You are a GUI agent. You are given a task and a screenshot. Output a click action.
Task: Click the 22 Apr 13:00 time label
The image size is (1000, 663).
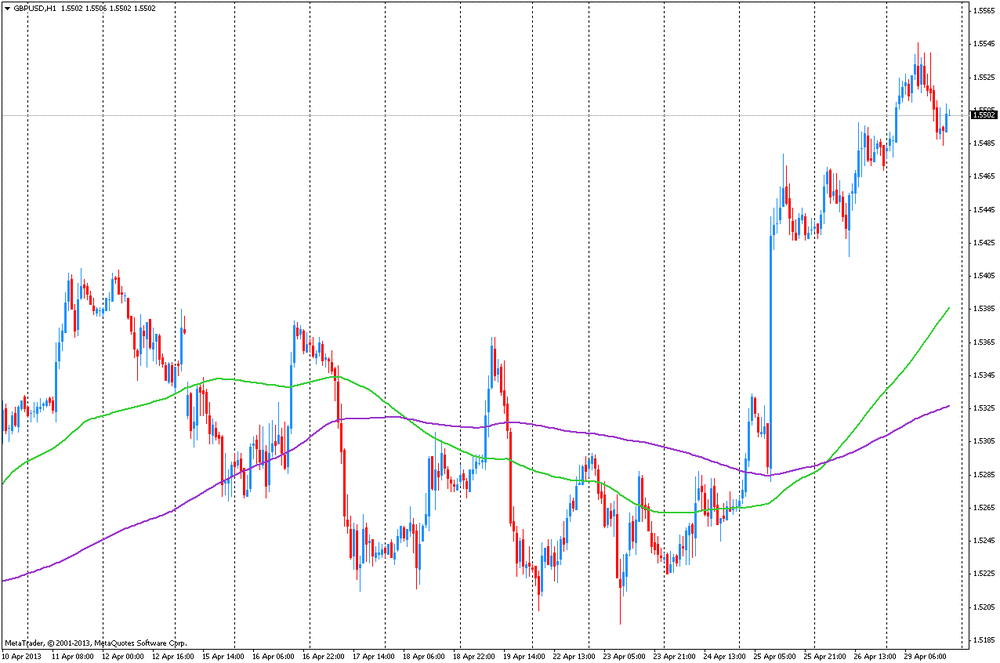tap(574, 656)
